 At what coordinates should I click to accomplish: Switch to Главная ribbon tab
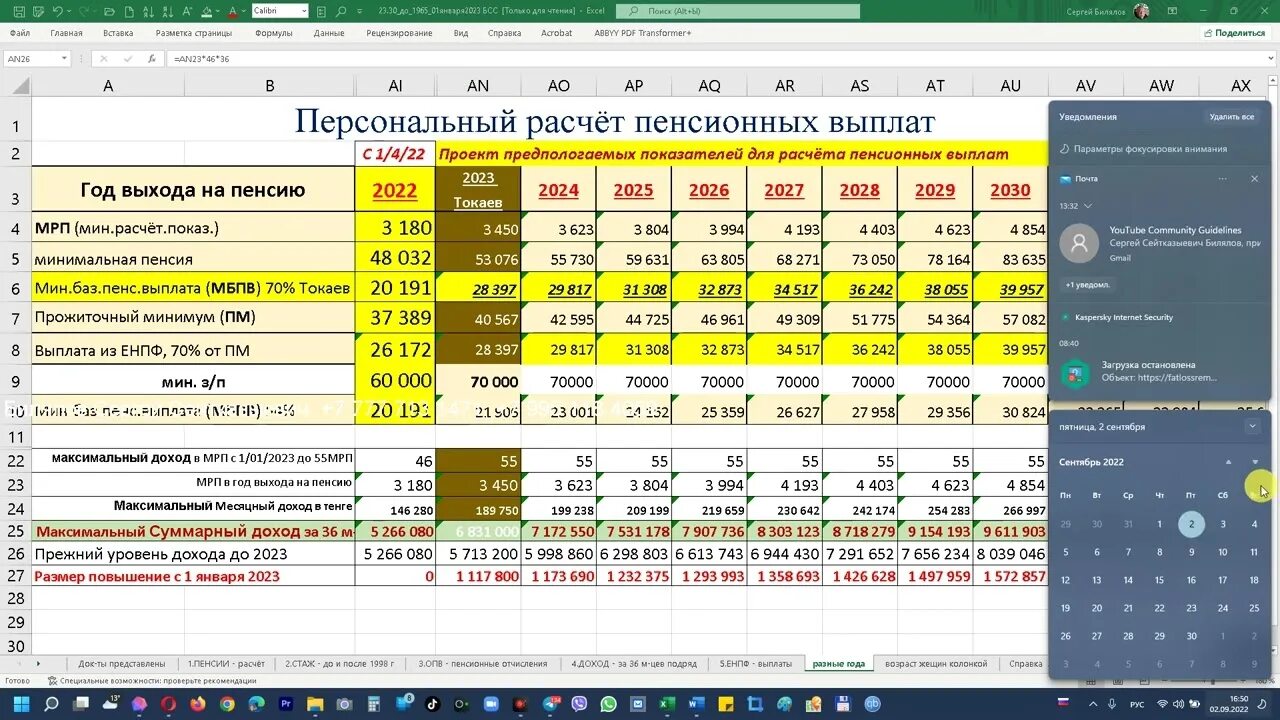click(x=66, y=33)
